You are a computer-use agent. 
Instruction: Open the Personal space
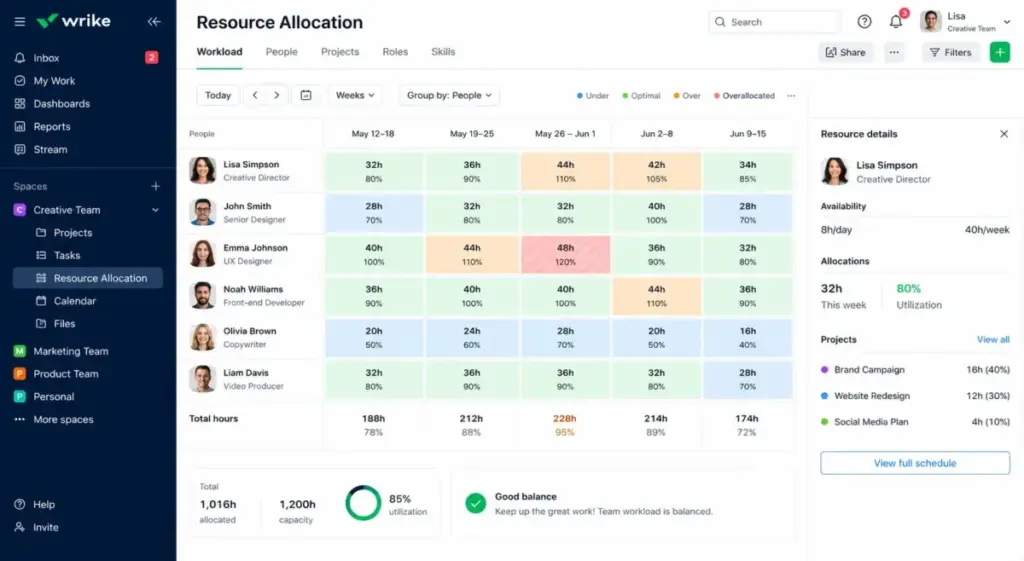pos(54,397)
